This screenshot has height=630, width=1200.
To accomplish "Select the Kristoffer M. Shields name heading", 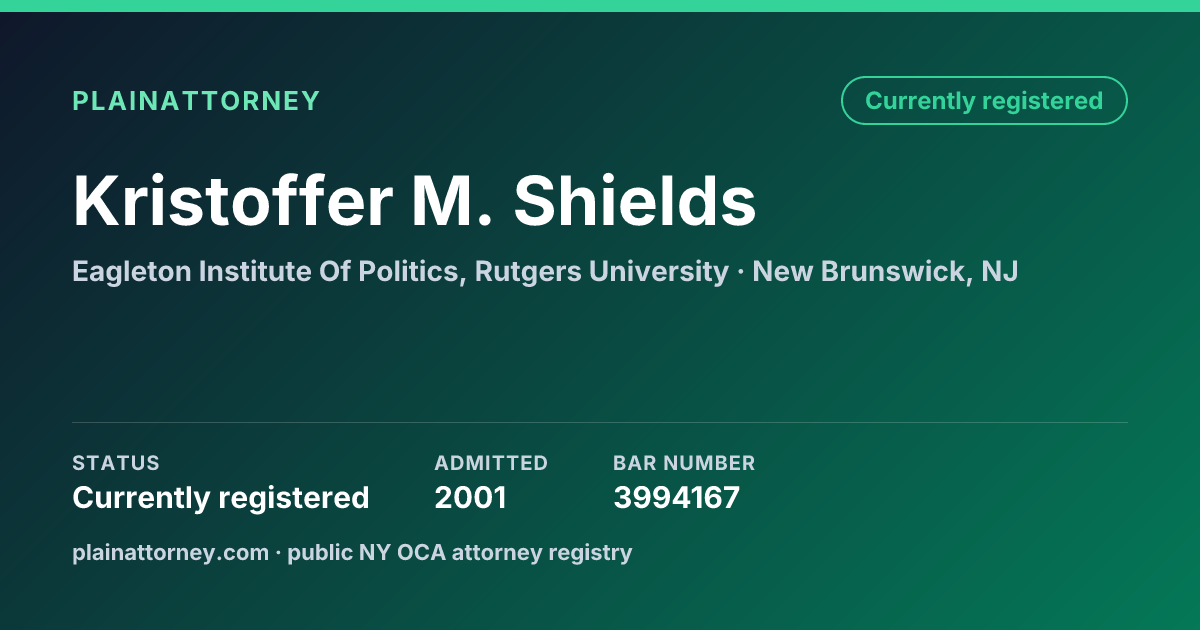I will [414, 201].
